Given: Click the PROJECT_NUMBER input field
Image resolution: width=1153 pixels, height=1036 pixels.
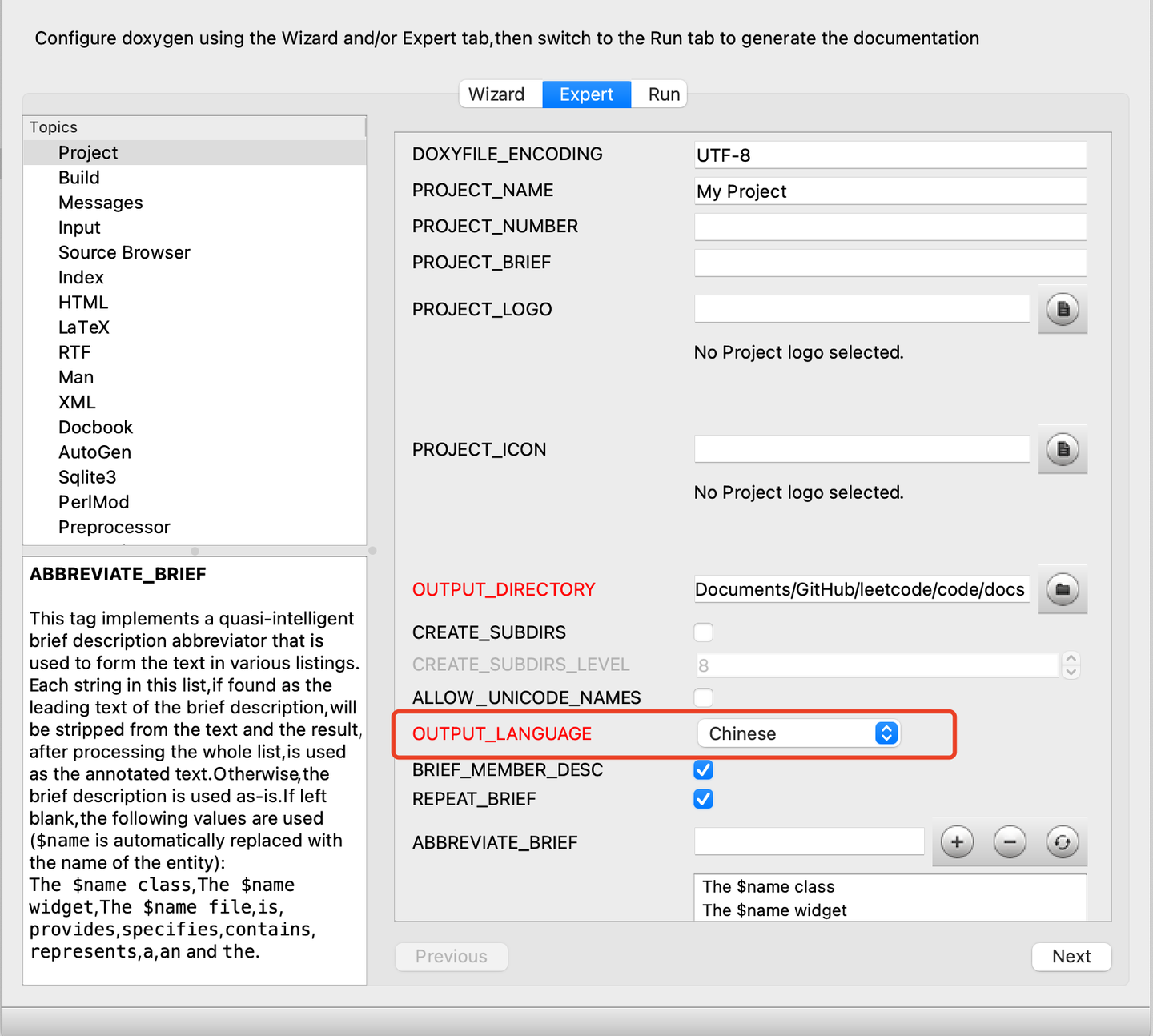Looking at the screenshot, I should (890, 227).
